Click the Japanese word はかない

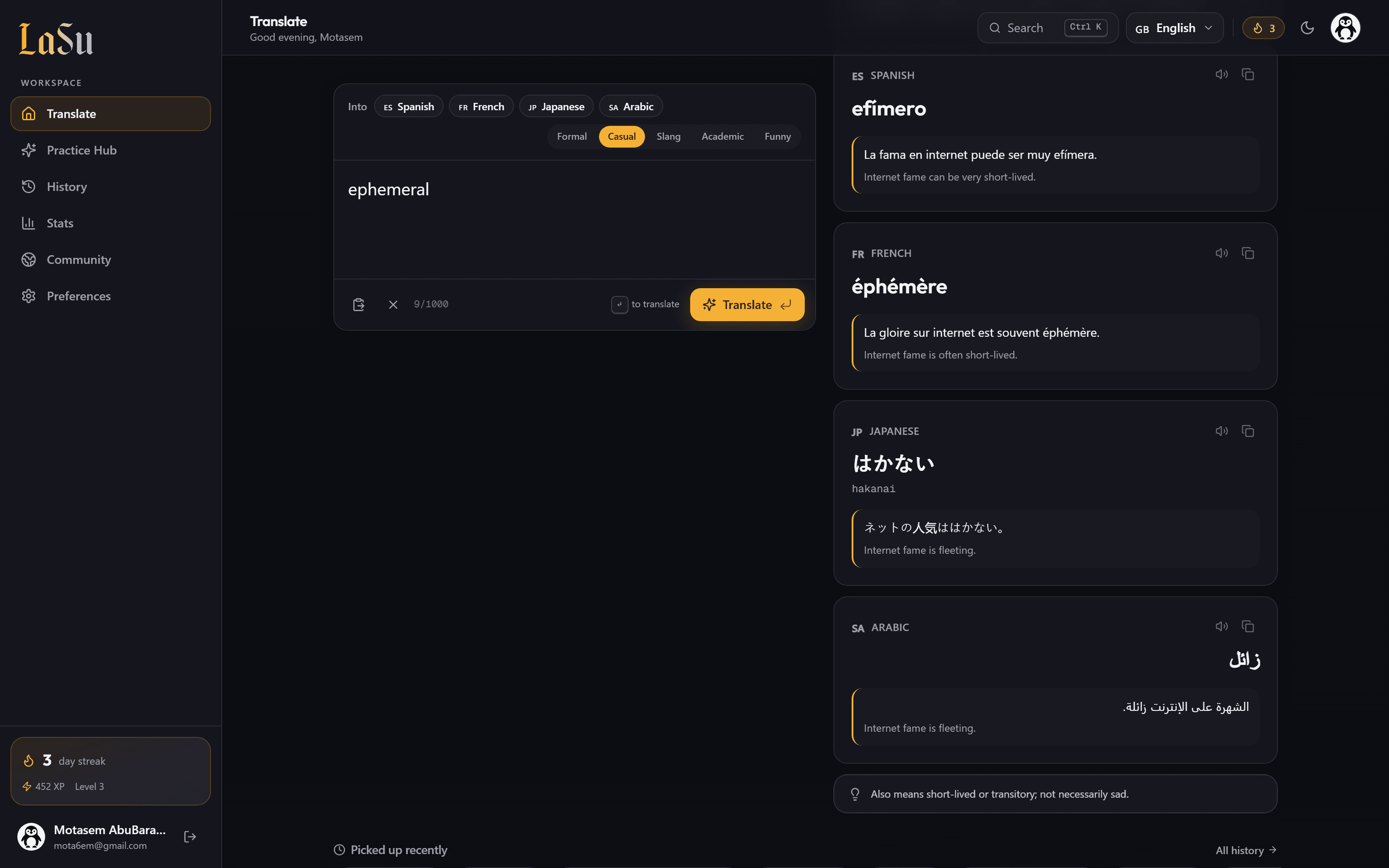click(x=893, y=464)
